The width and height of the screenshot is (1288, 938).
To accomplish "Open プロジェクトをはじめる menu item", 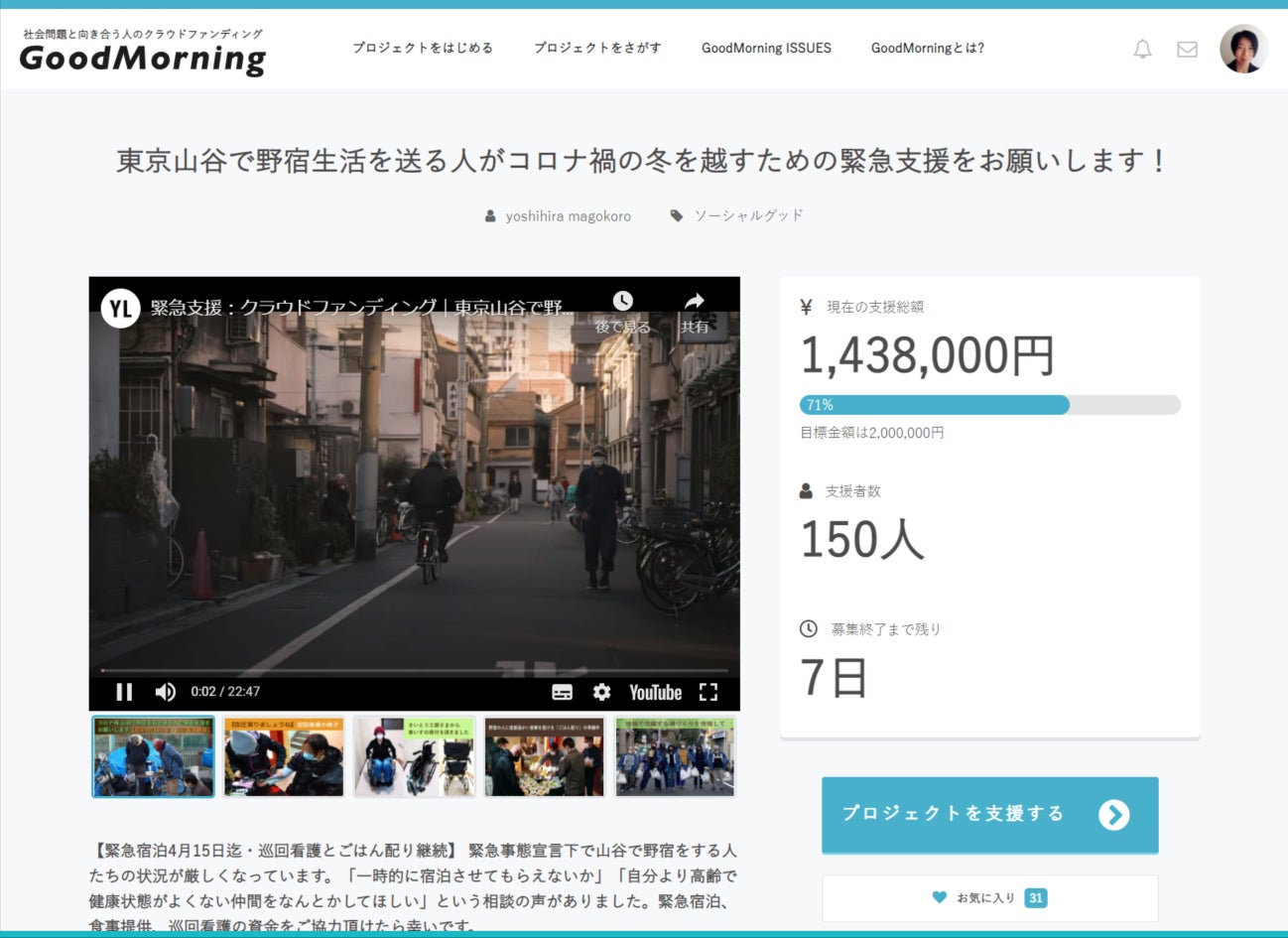I will (x=423, y=48).
